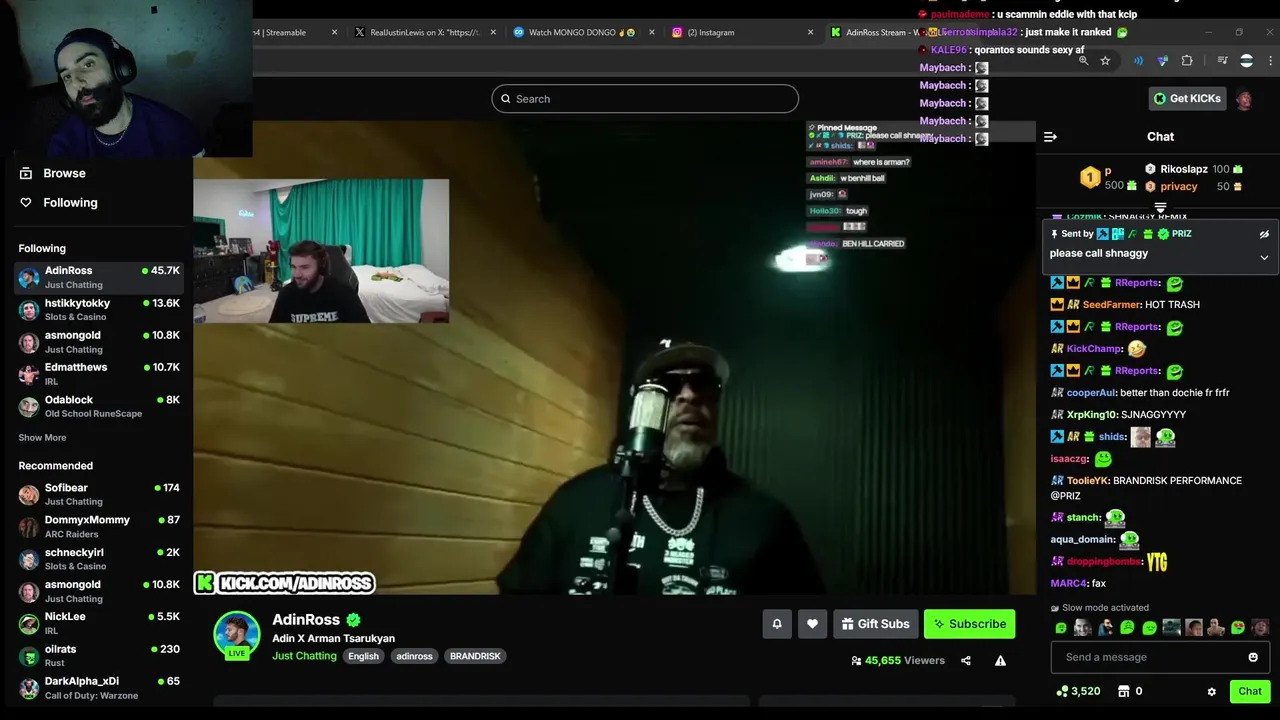Open the user profile avatar menu
This screenshot has width=1280, height=720.
tap(1244, 99)
